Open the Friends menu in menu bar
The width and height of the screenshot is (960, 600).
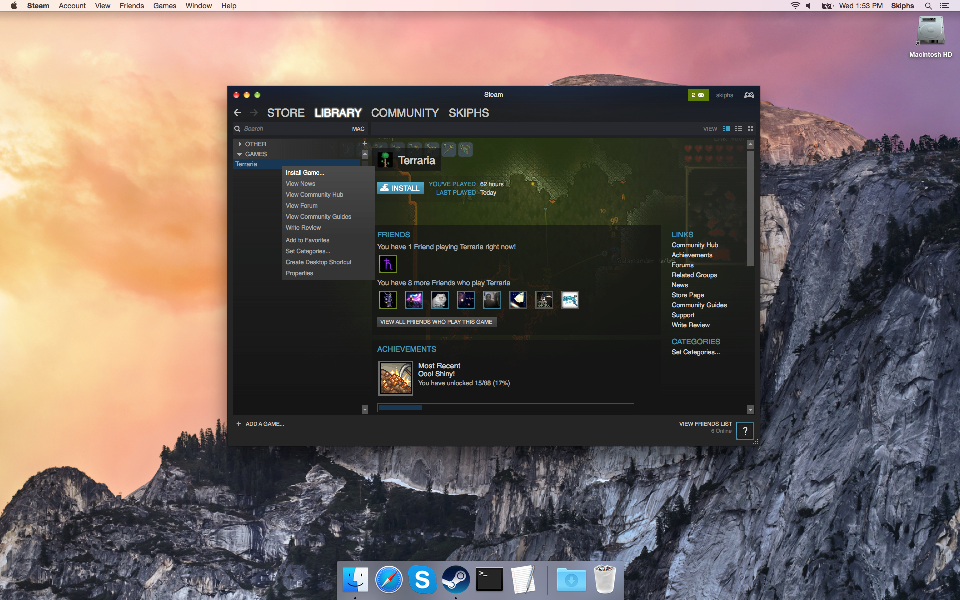132,6
